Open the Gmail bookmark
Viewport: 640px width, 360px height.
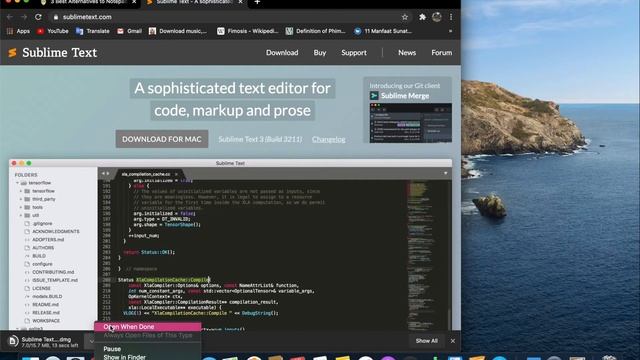point(129,31)
